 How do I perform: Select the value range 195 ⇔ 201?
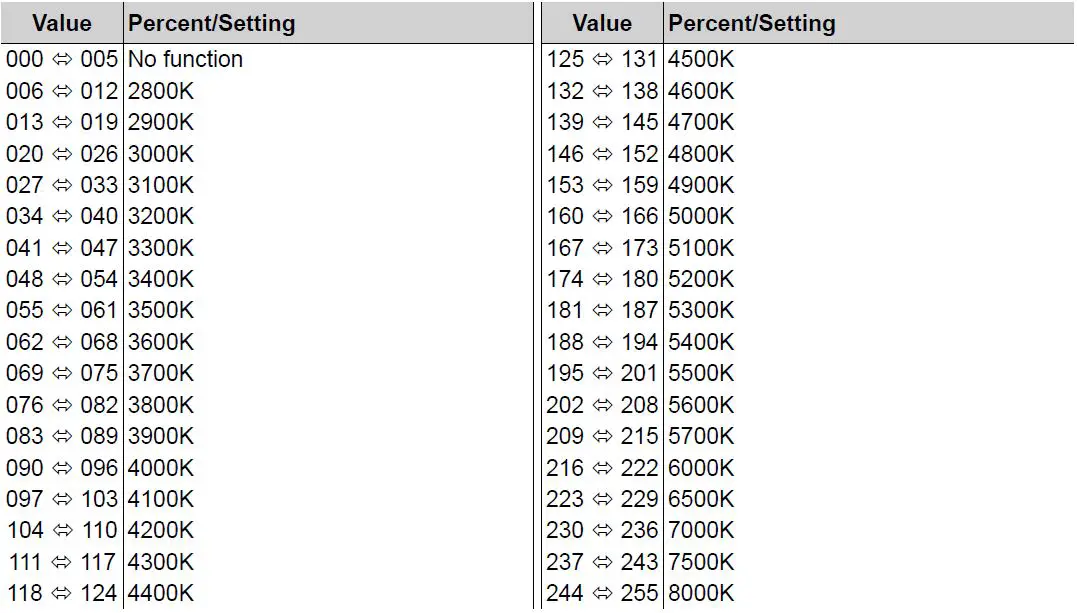(x=602, y=373)
